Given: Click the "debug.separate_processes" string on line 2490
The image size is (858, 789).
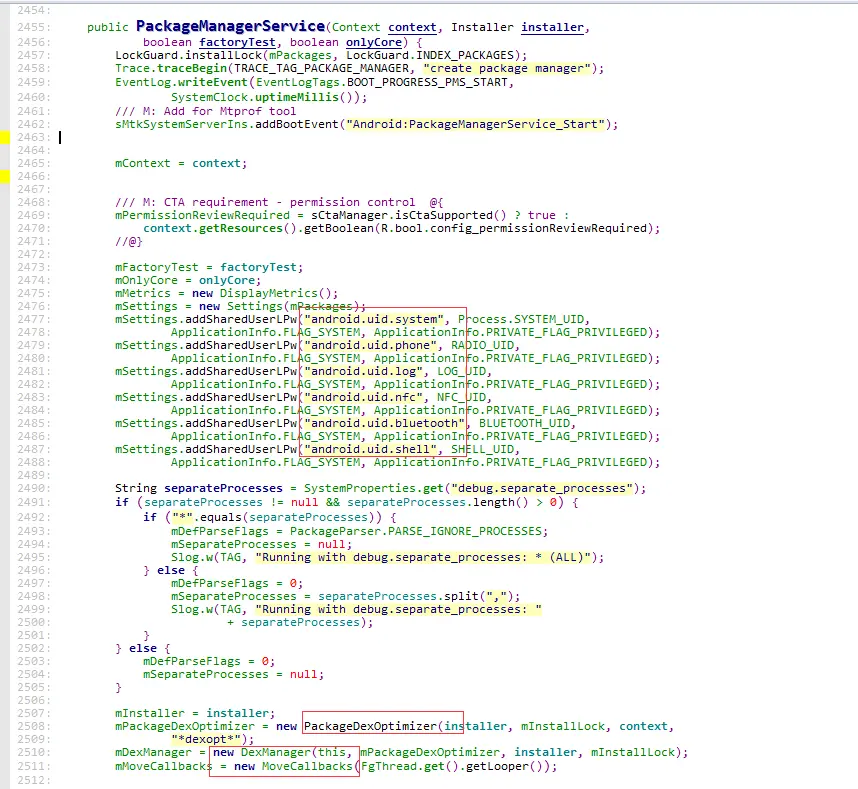Looking at the screenshot, I should [542, 488].
